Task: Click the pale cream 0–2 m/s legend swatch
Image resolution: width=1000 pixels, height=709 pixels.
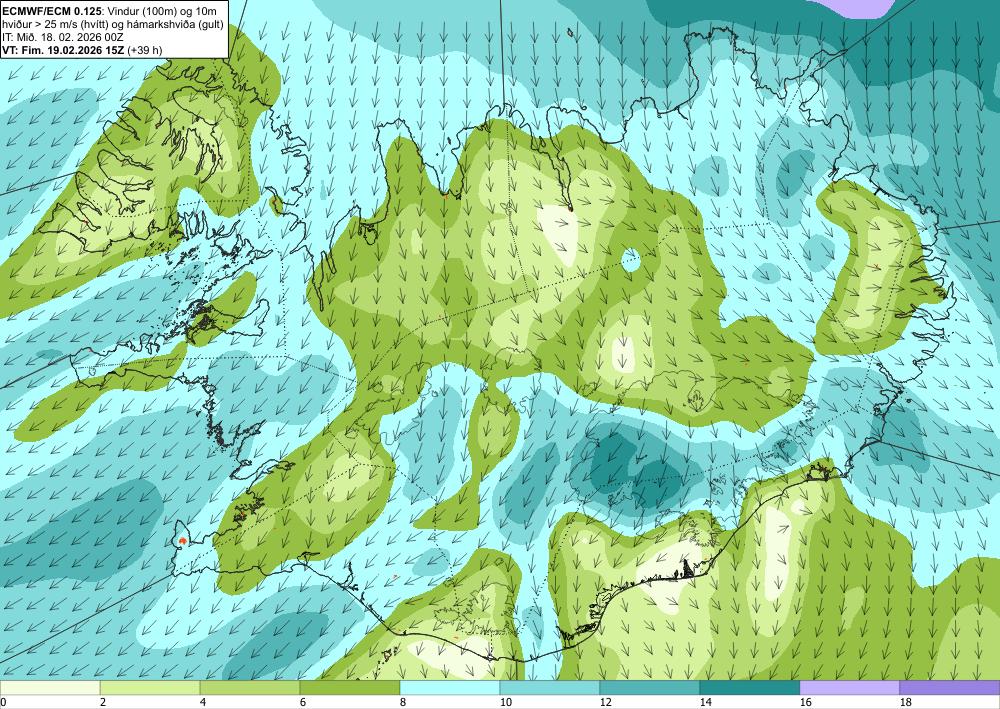Action: tap(50, 688)
